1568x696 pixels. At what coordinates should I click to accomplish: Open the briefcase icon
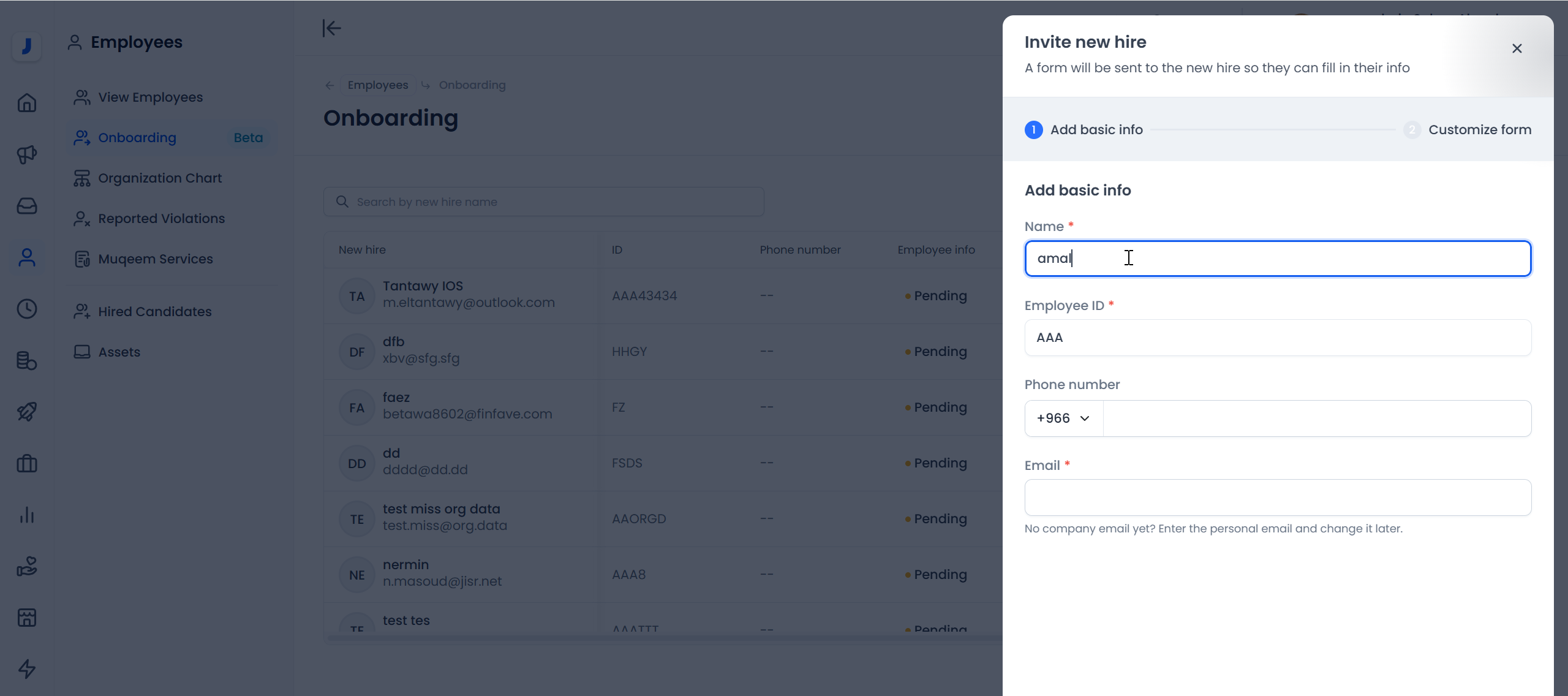point(26,463)
